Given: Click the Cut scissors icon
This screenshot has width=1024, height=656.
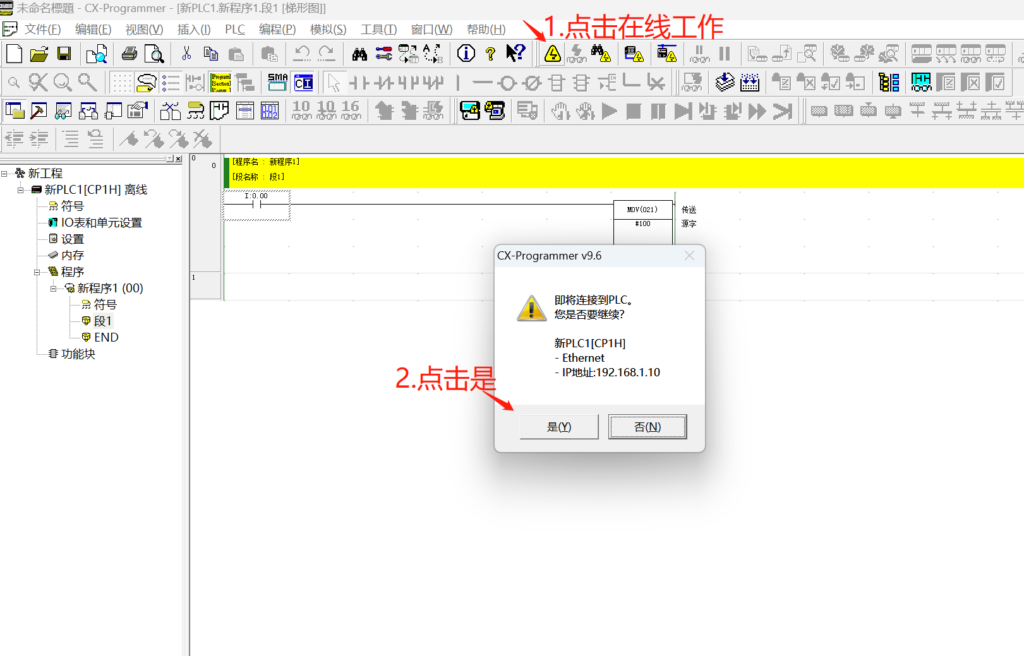Looking at the screenshot, I should 186,54.
